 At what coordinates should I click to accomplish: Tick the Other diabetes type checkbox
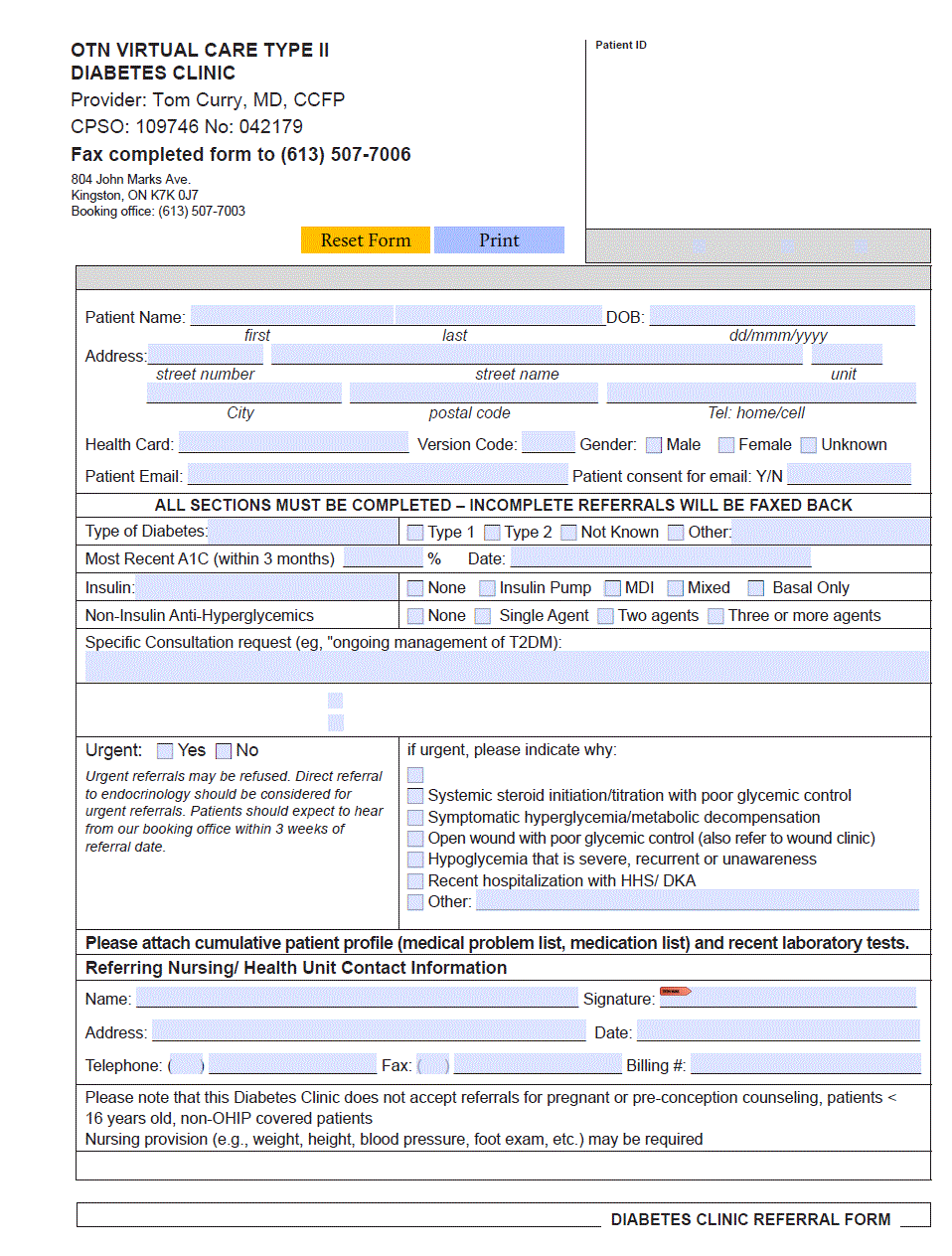(x=676, y=533)
